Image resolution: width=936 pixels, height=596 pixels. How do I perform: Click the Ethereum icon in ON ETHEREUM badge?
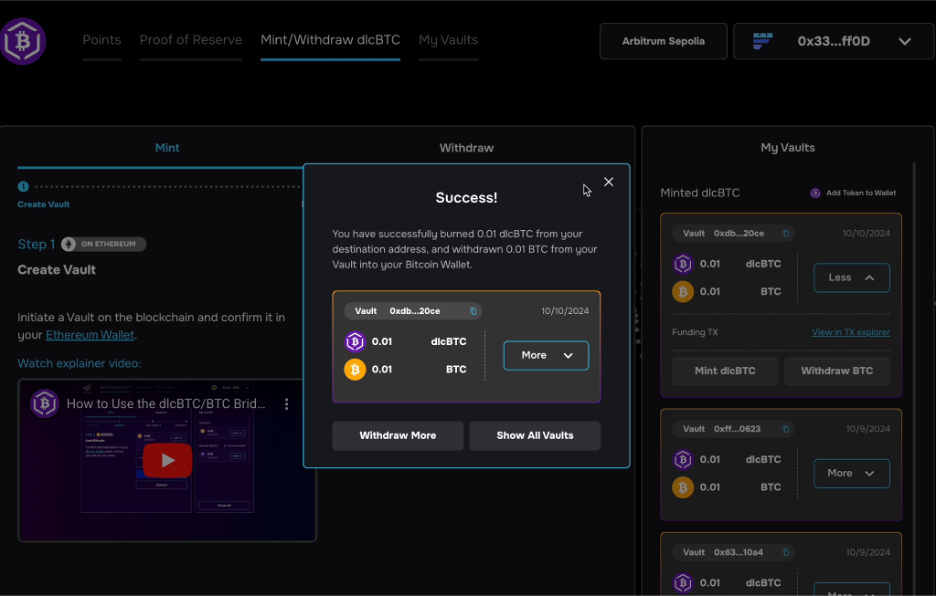(x=69, y=244)
